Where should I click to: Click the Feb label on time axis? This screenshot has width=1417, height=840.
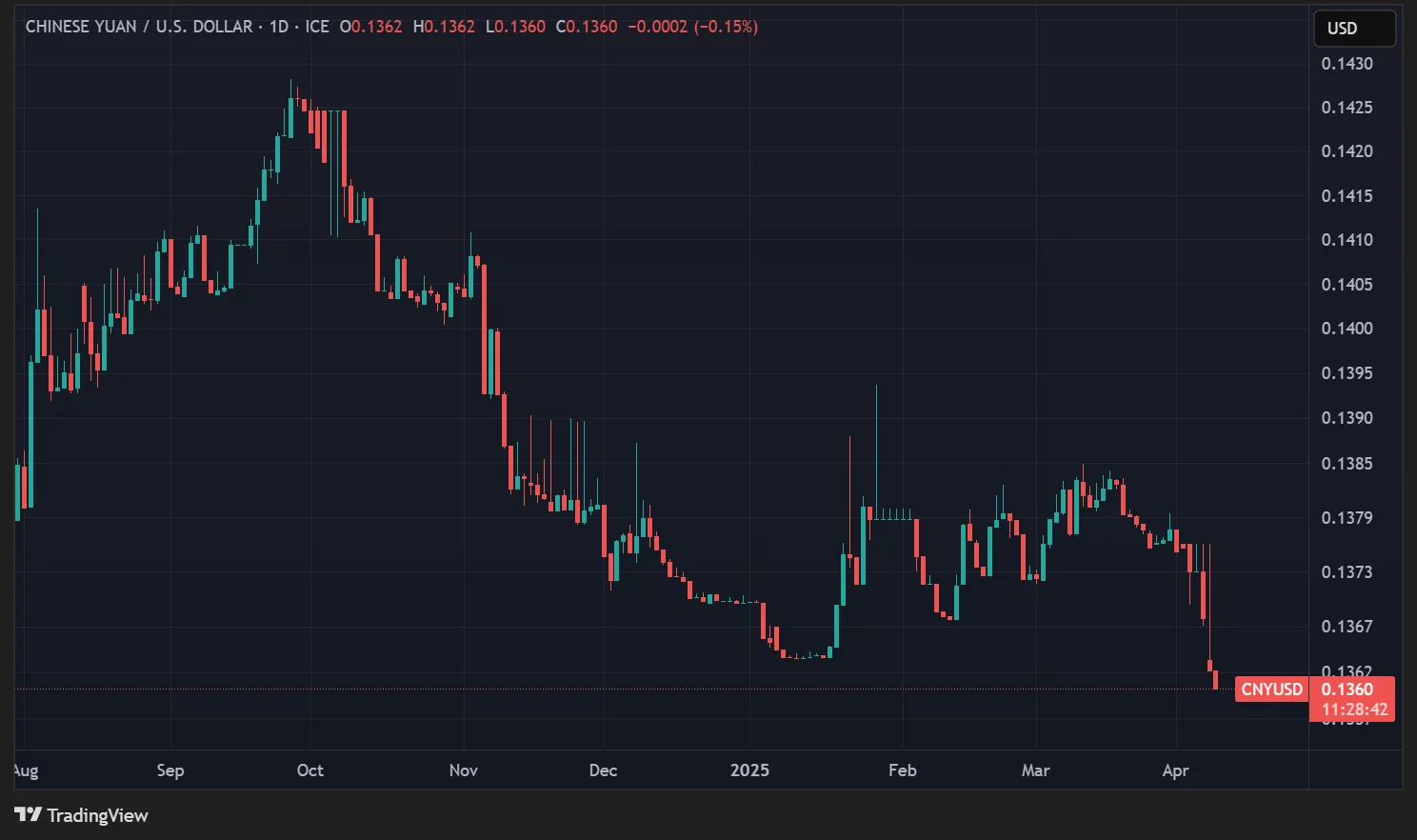[902, 770]
